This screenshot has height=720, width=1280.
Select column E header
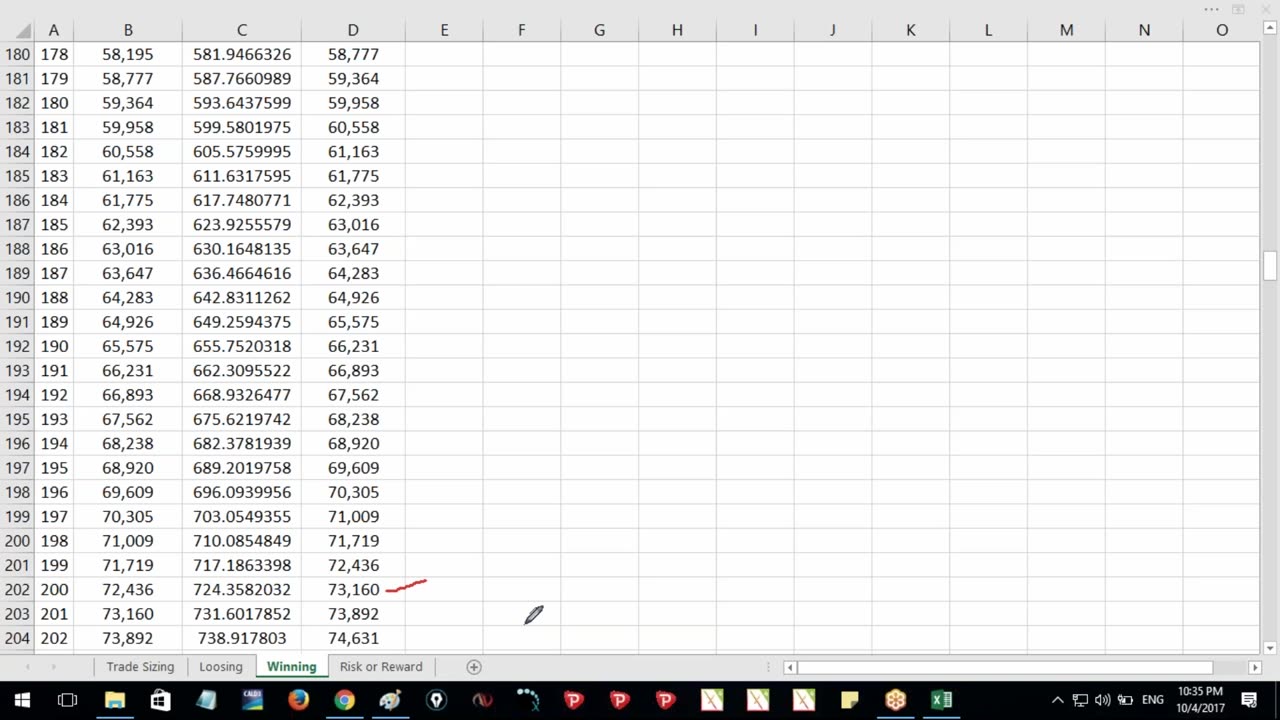coord(444,30)
